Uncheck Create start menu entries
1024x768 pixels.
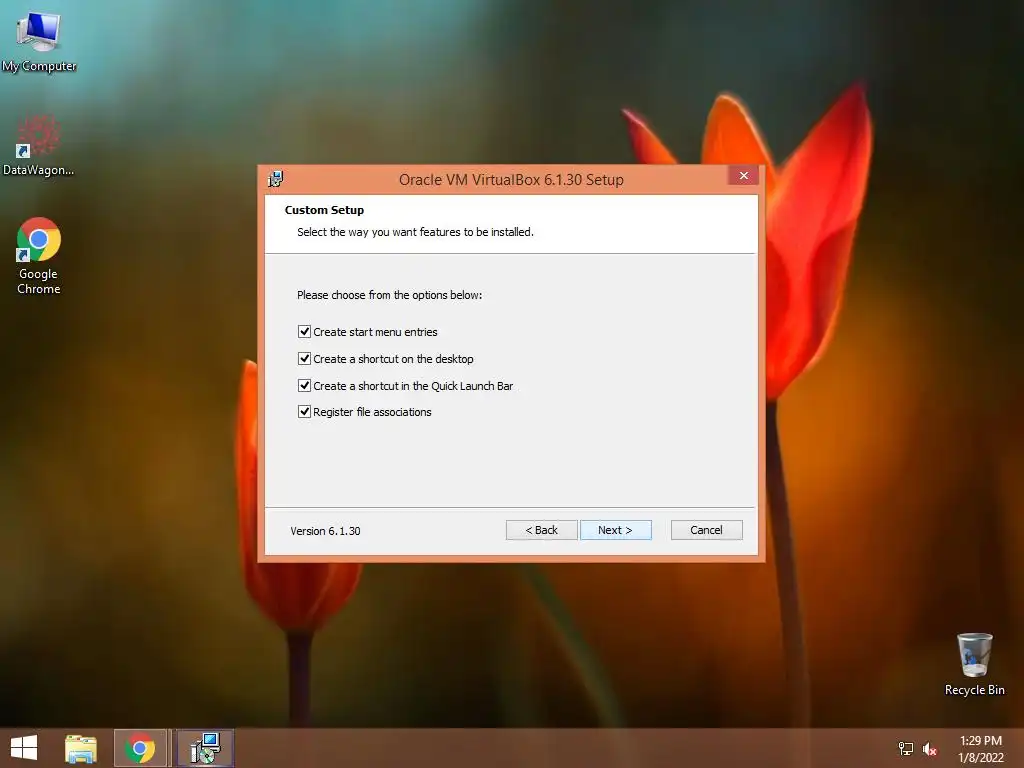click(304, 332)
